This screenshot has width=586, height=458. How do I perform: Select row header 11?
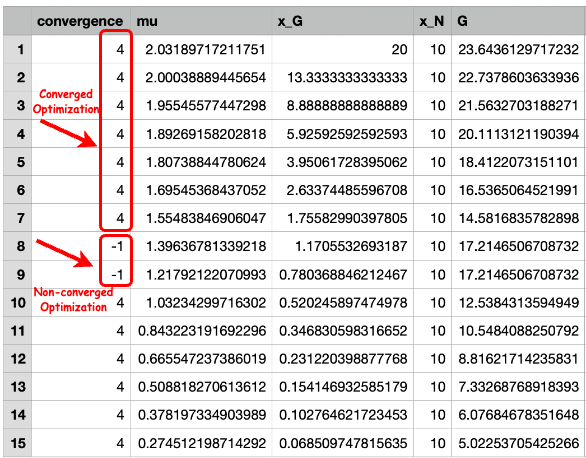[x=18, y=331]
